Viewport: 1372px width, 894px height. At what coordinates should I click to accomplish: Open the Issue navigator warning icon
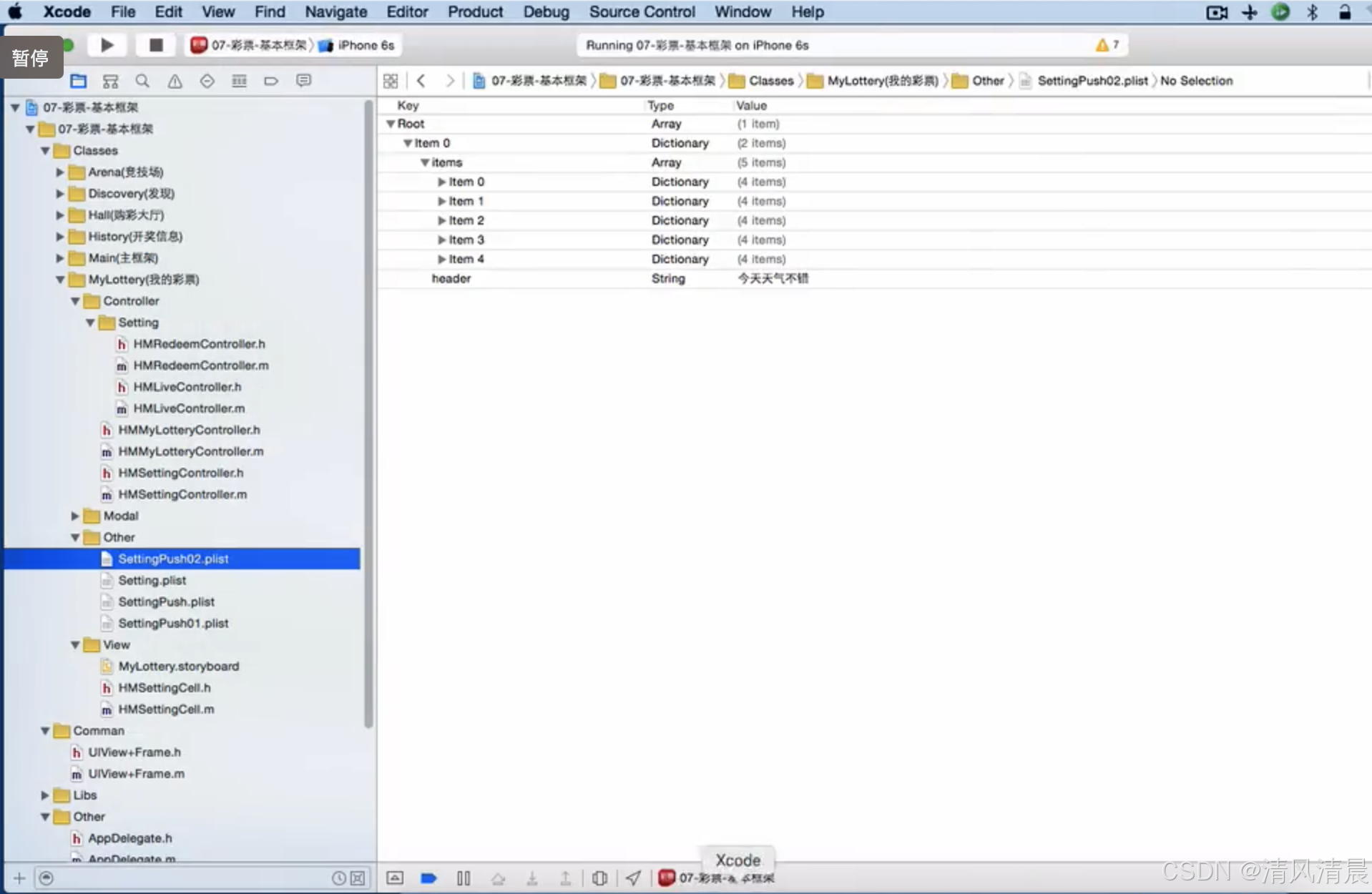click(x=175, y=81)
